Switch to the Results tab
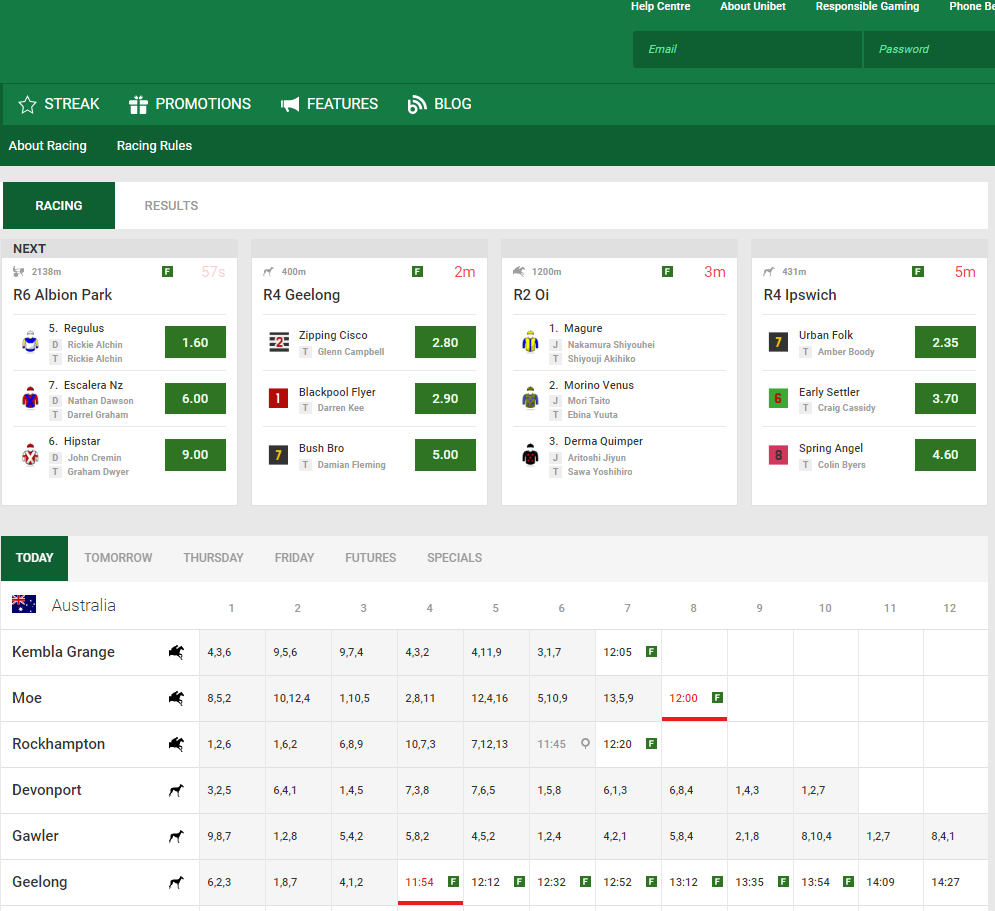Screen dimensions: 995x911 [x=171, y=206]
